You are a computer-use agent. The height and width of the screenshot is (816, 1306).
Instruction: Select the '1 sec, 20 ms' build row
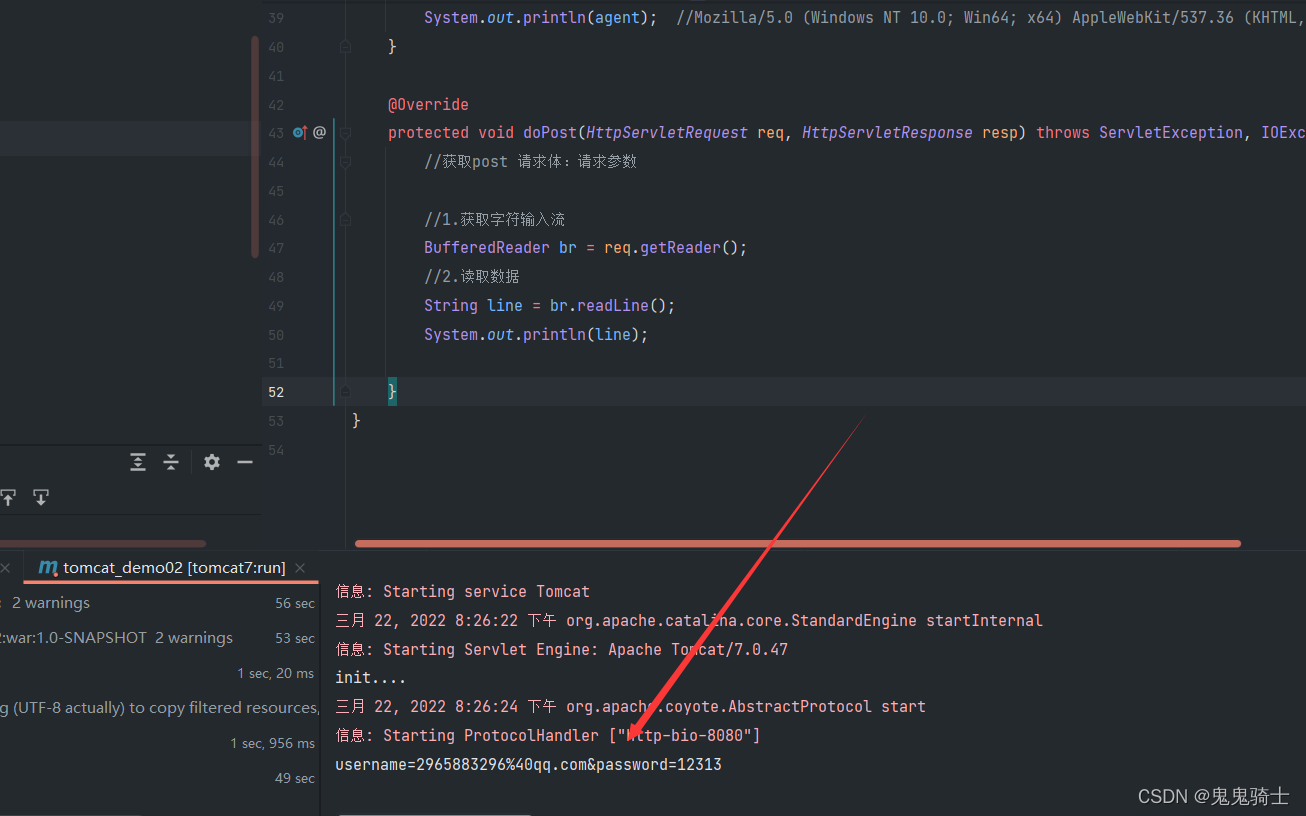pyautogui.click(x=159, y=673)
